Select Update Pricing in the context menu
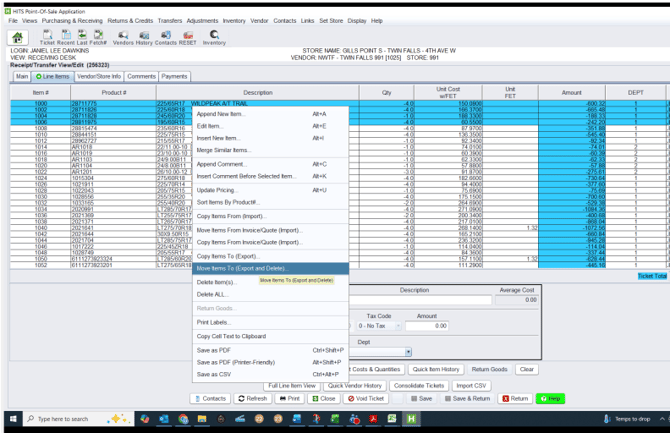This screenshot has width=670, height=433. (270, 190)
